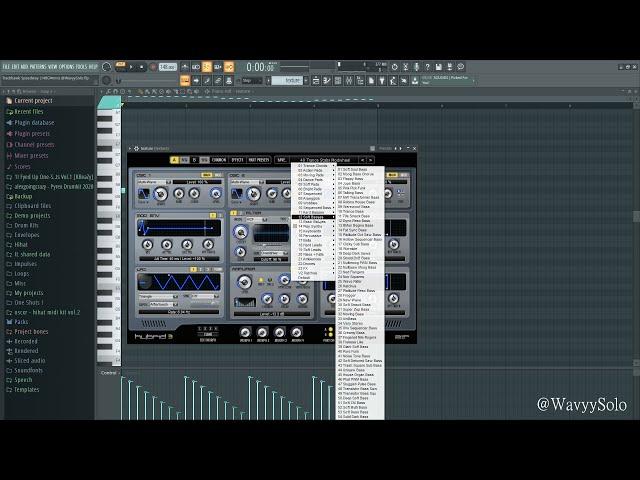Screen dimensions: 640x480
Task: Select Hybrid part B tab
Action: click(x=195, y=160)
